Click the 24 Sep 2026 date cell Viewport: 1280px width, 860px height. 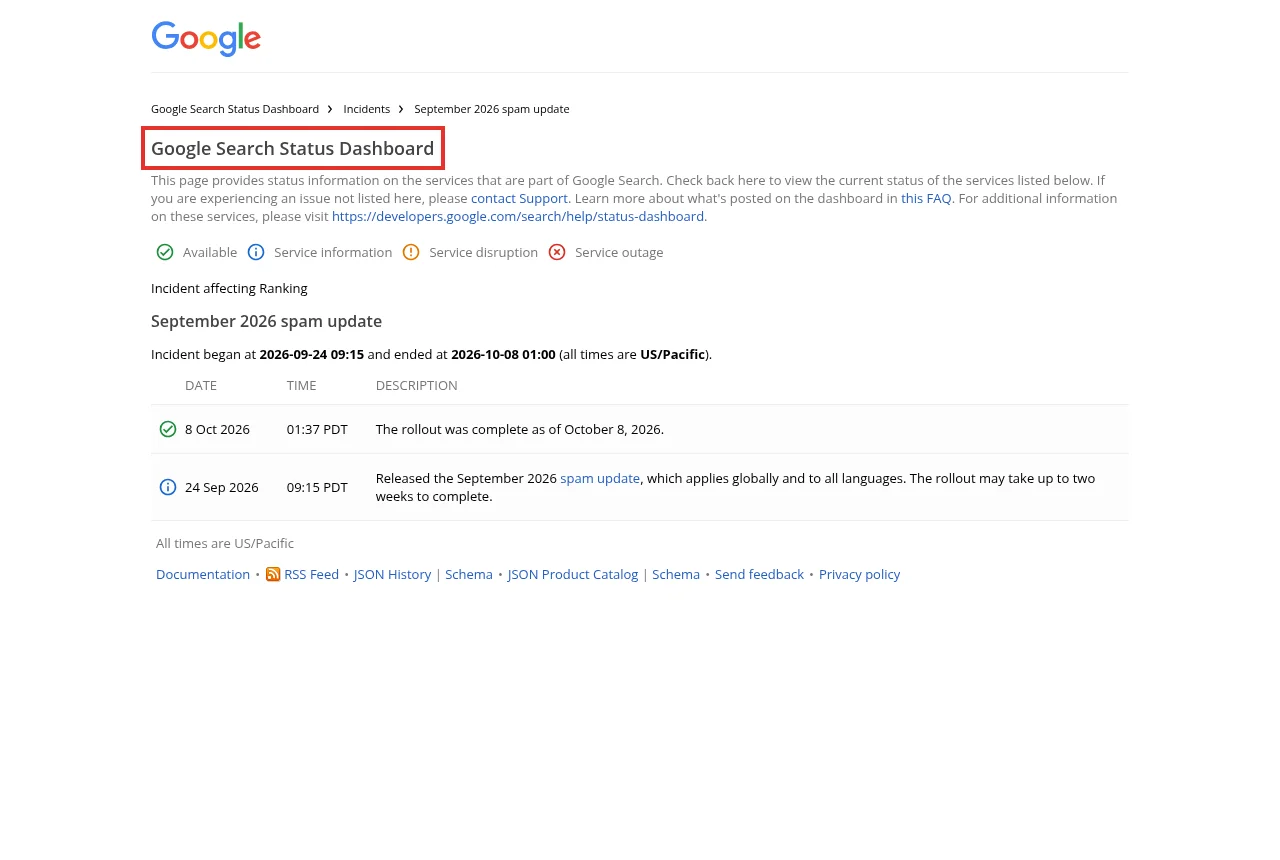click(222, 487)
